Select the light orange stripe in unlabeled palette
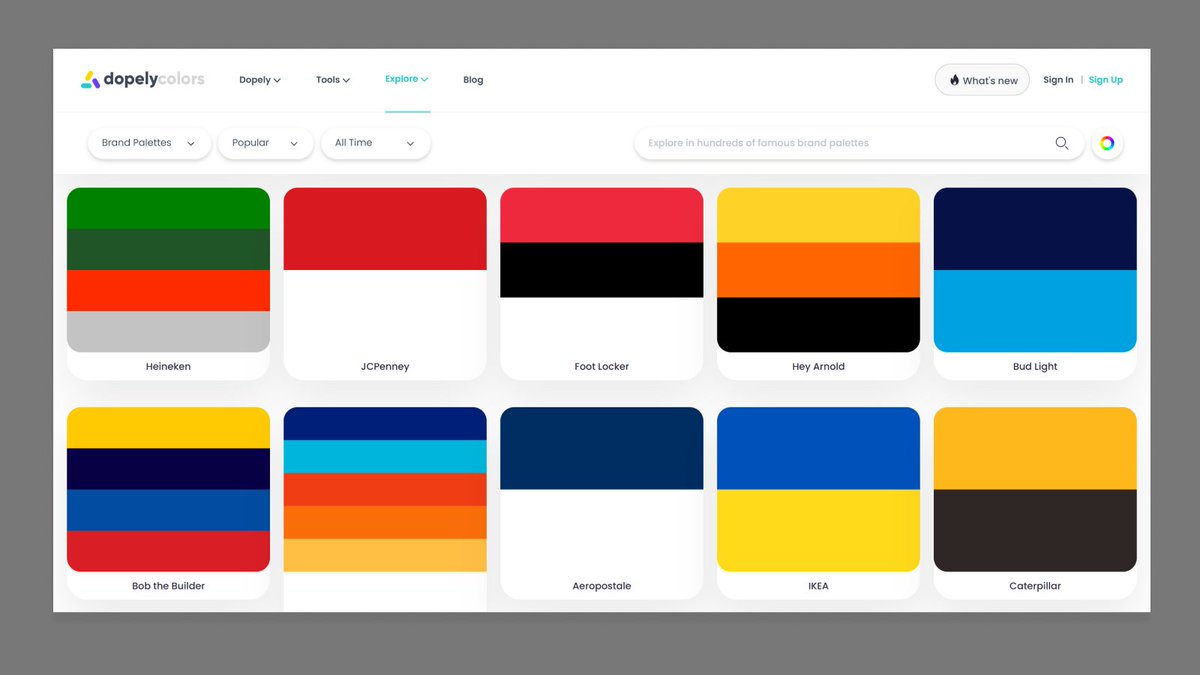The width and height of the screenshot is (1200, 675). [385, 555]
